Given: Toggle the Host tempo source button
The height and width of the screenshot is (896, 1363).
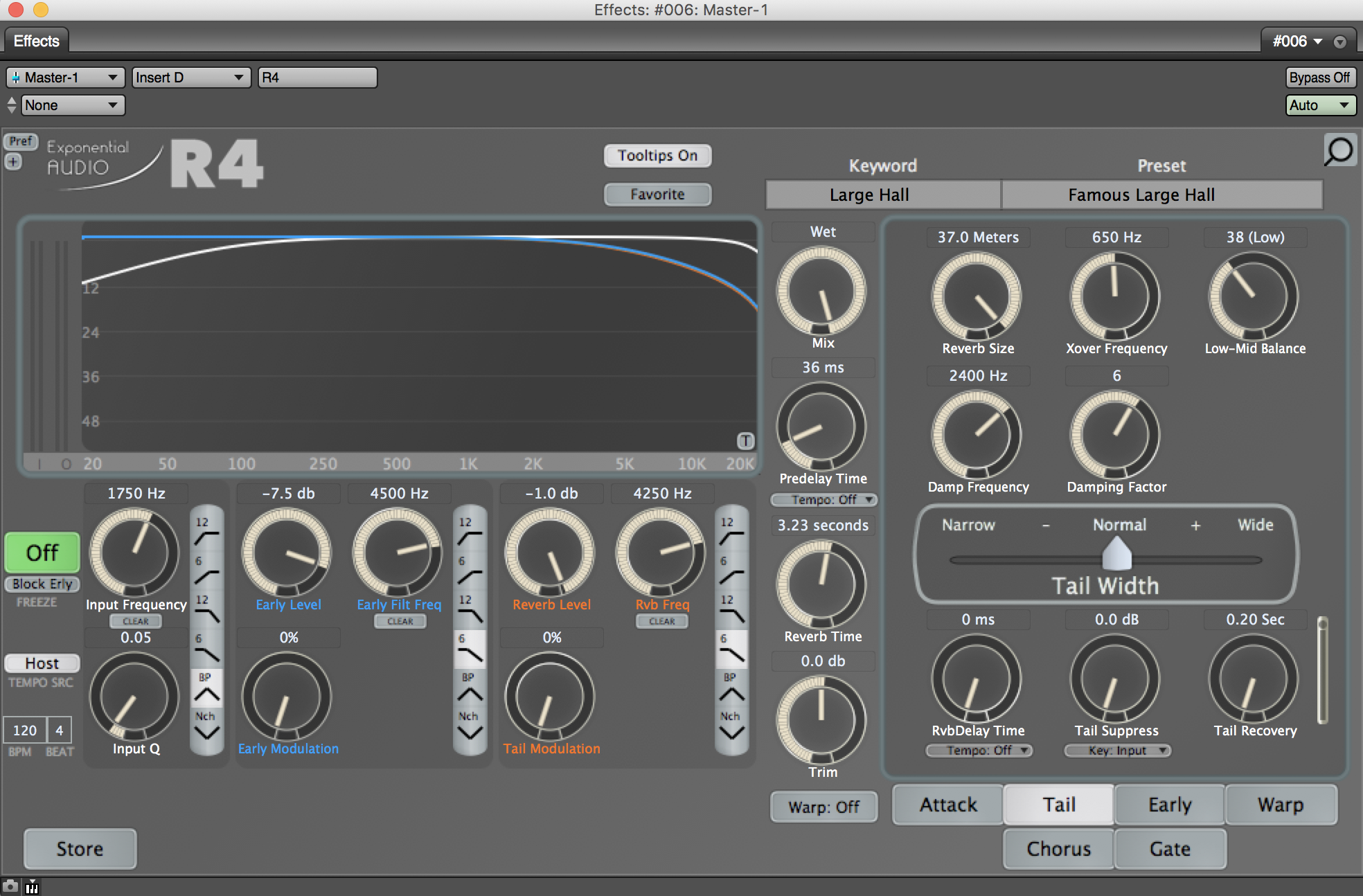Looking at the screenshot, I should 42,663.
